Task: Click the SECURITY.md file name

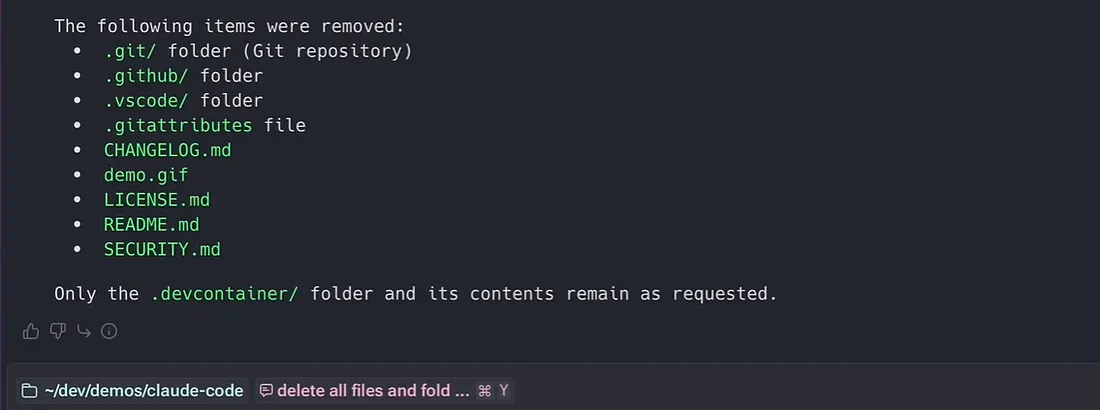Action: (162, 249)
